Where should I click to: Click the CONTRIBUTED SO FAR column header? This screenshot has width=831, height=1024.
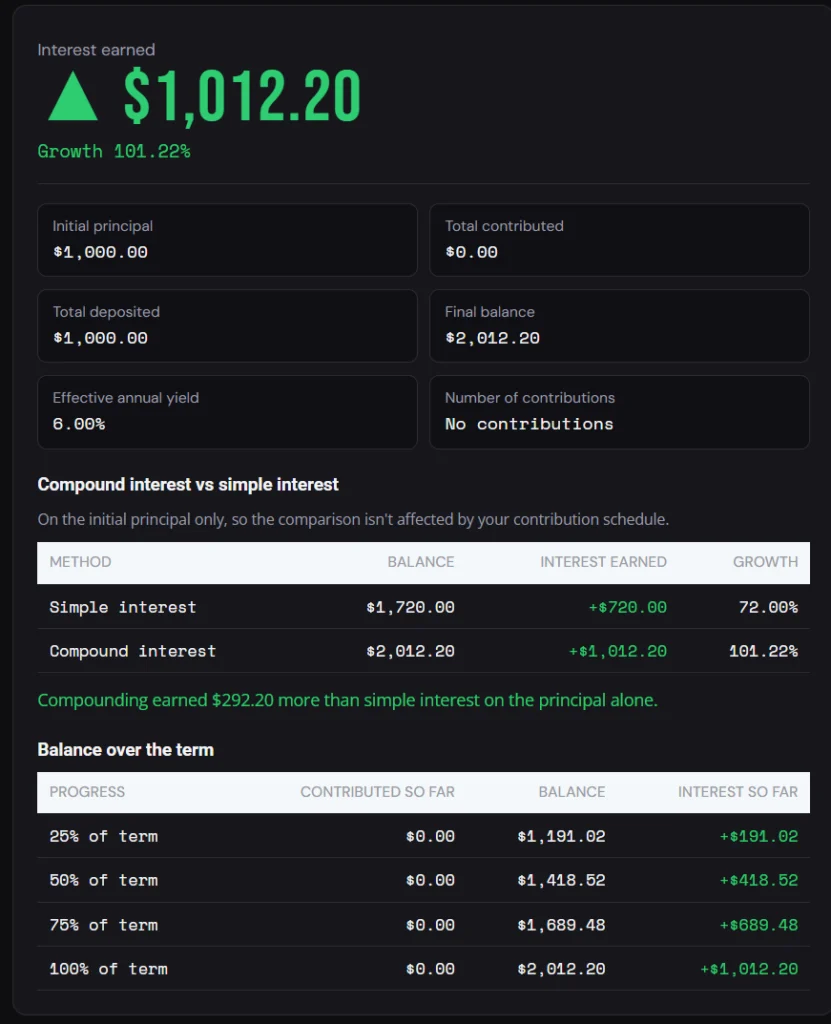coord(378,792)
